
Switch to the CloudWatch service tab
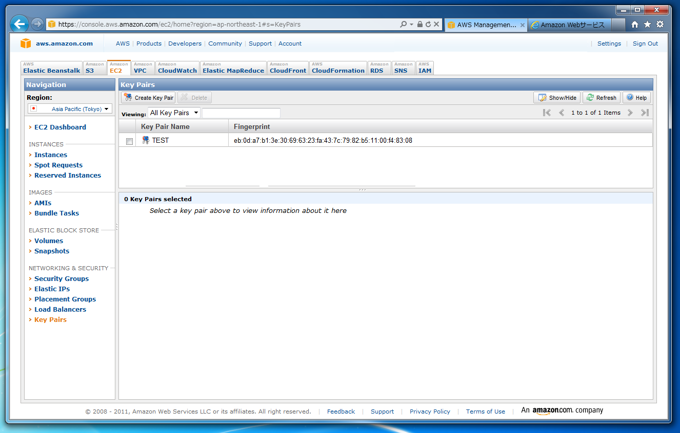tap(177, 68)
